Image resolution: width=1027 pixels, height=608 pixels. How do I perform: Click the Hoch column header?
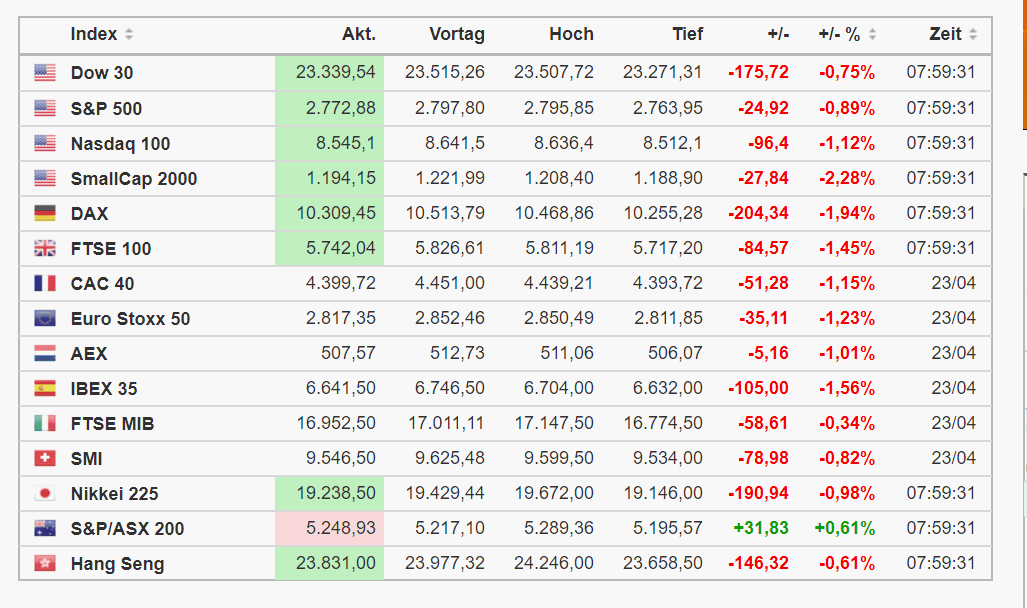571,34
